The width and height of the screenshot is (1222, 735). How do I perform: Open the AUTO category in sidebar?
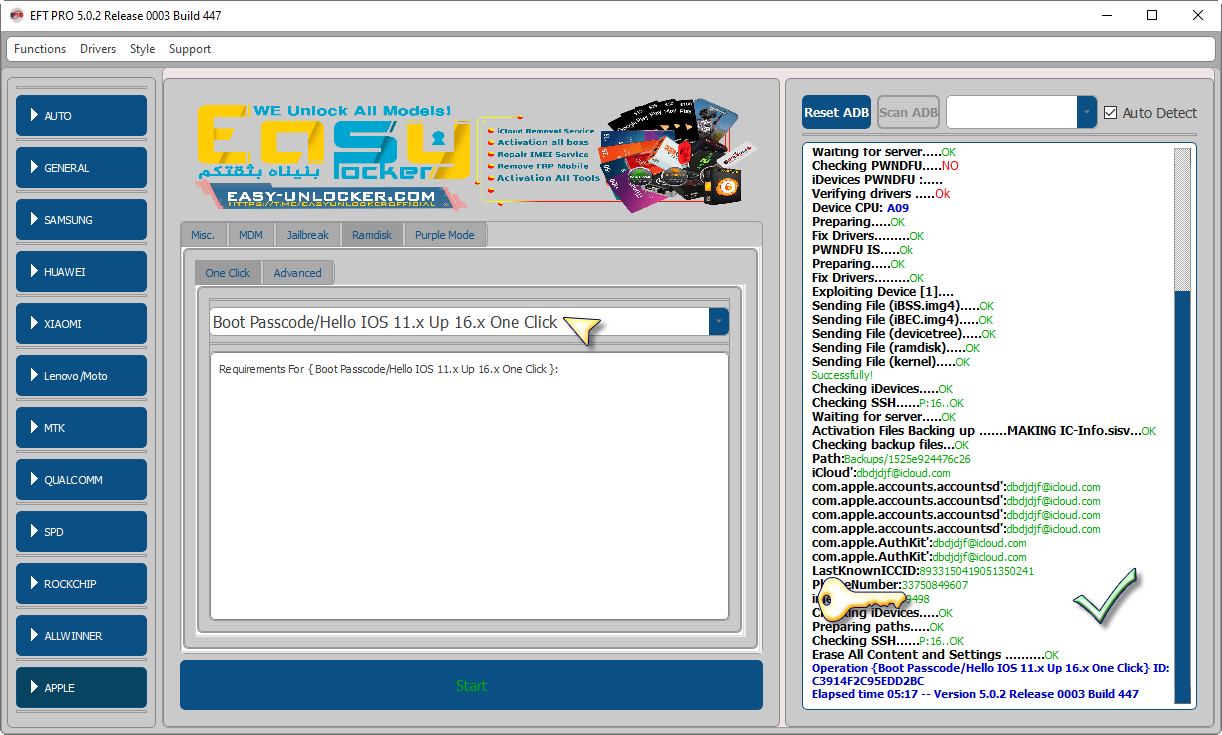click(81, 116)
